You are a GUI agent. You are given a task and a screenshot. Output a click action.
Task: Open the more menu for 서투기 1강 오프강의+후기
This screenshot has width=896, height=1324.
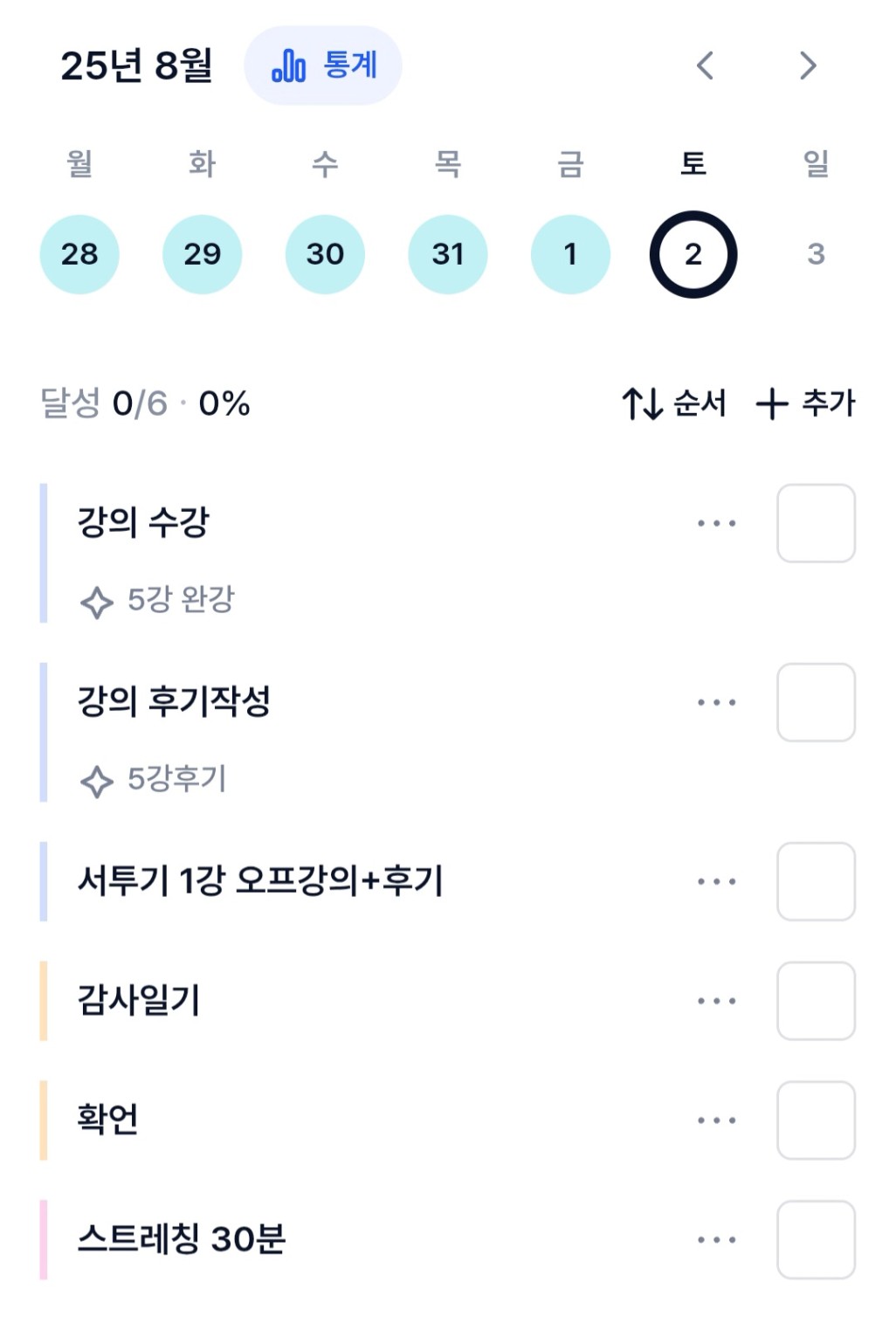(x=717, y=881)
